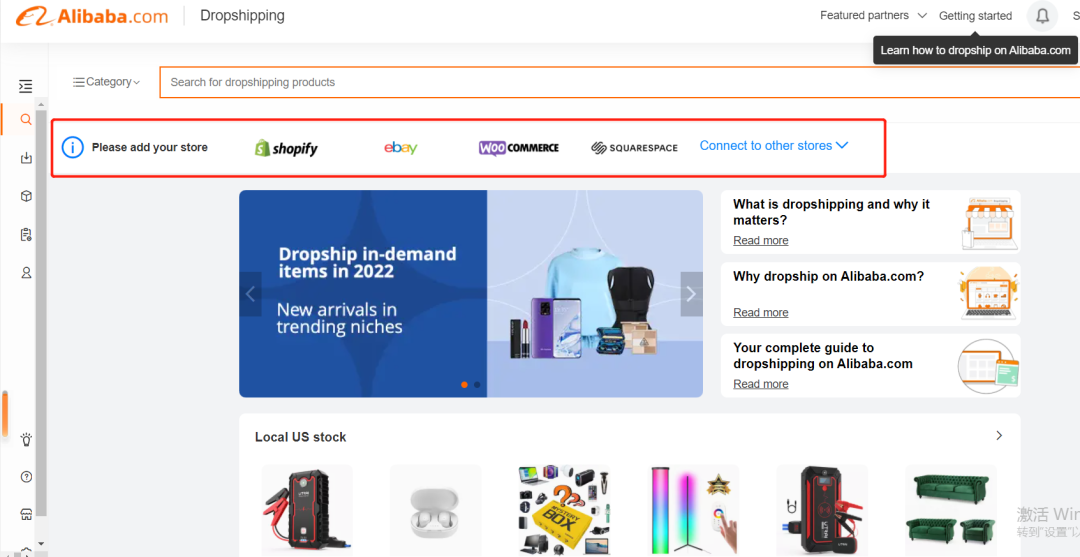Open the import list download icon

coord(26,158)
